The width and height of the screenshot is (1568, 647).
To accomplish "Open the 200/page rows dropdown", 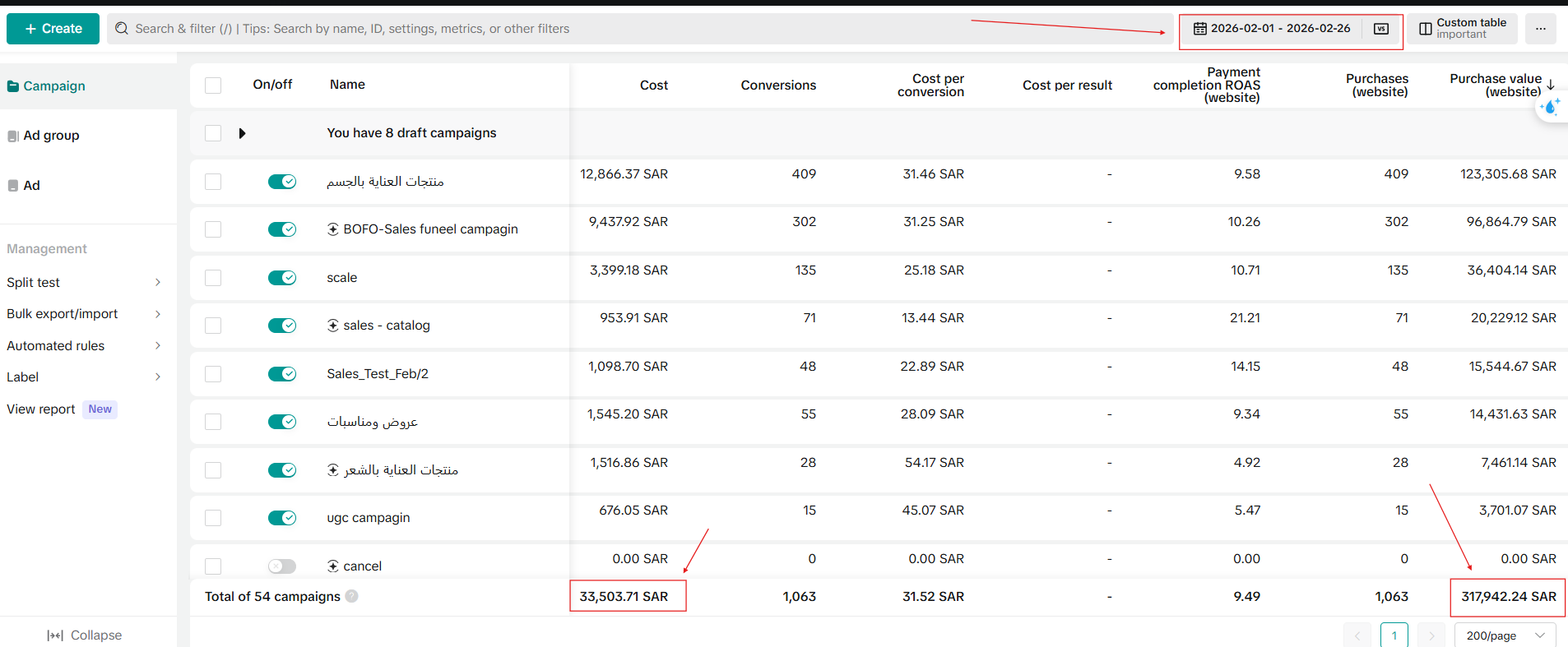I will click(1505, 635).
